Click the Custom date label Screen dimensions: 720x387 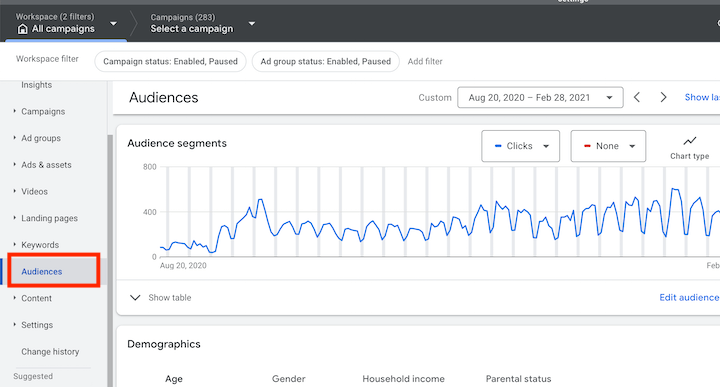tap(435, 98)
